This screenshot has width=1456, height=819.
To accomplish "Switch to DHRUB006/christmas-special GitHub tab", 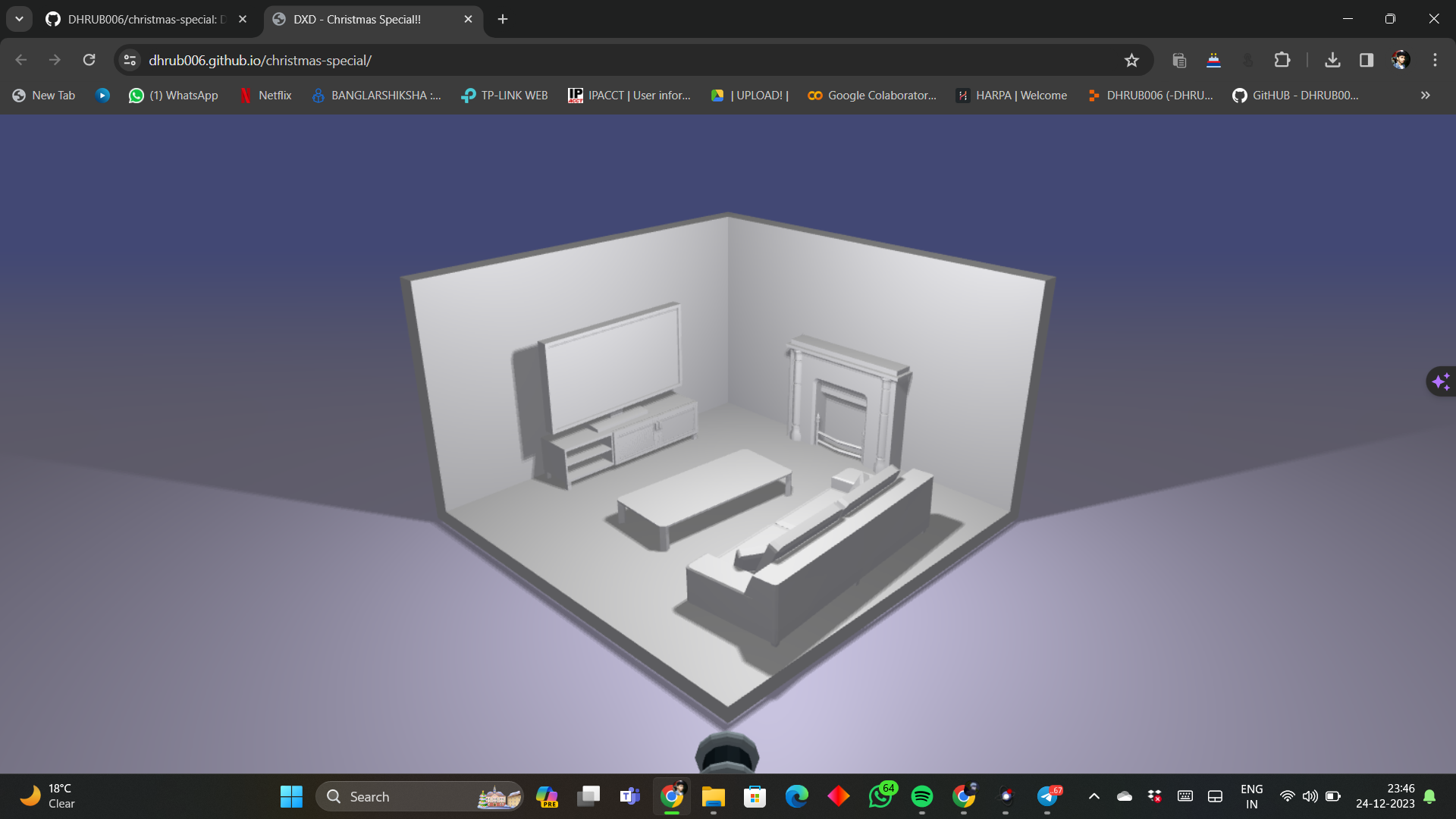I will coord(146,19).
